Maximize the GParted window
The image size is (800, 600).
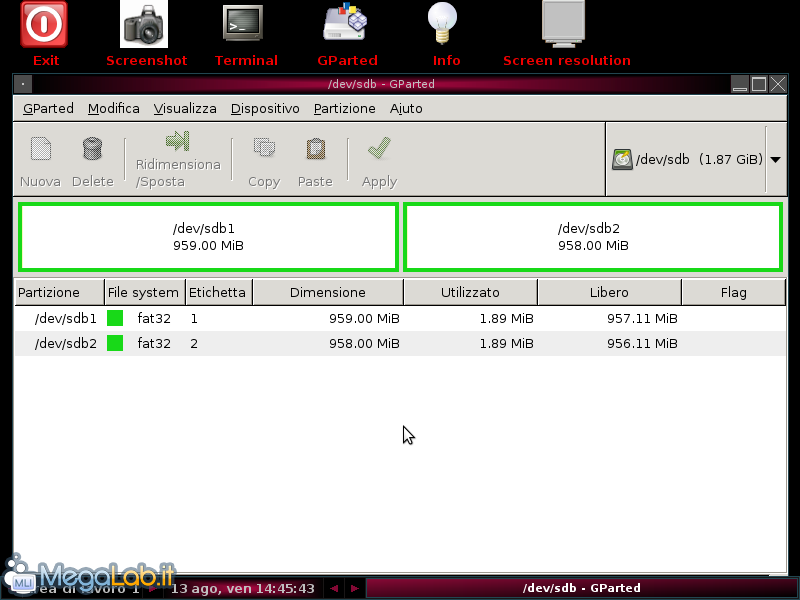coord(759,84)
